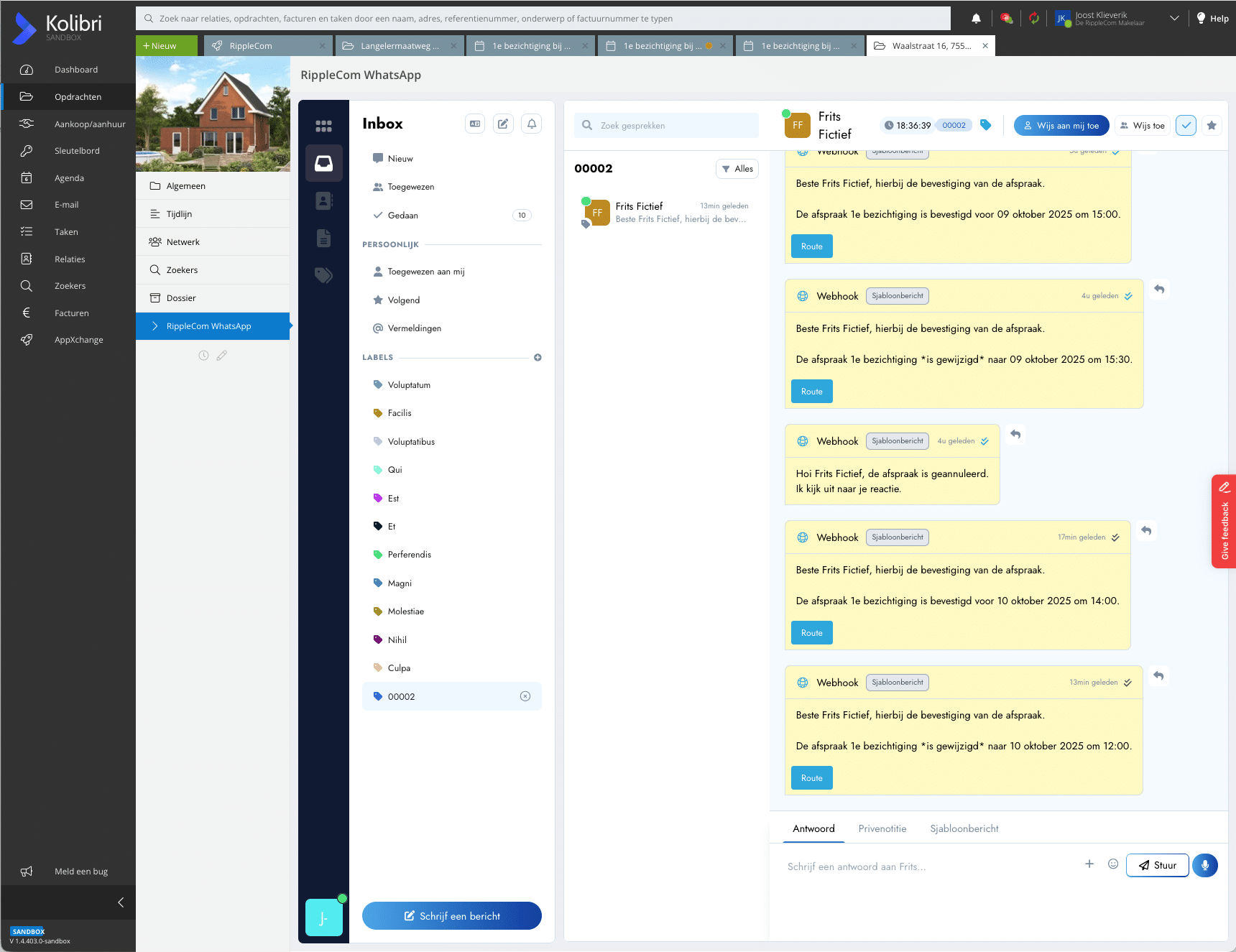Expand the user account dropdown chevron
Screen dimensions: 1236x952
point(1174,19)
